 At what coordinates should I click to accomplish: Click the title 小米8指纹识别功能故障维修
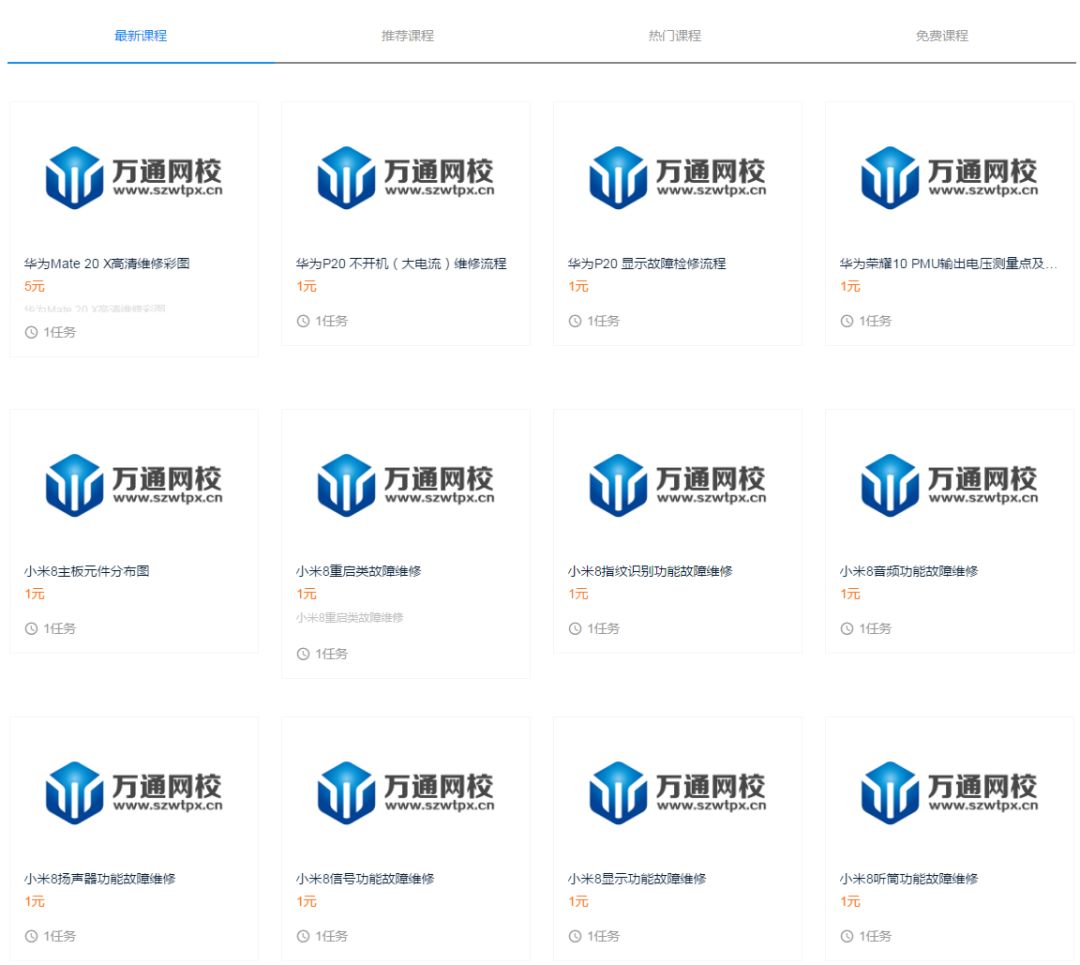[x=650, y=571]
